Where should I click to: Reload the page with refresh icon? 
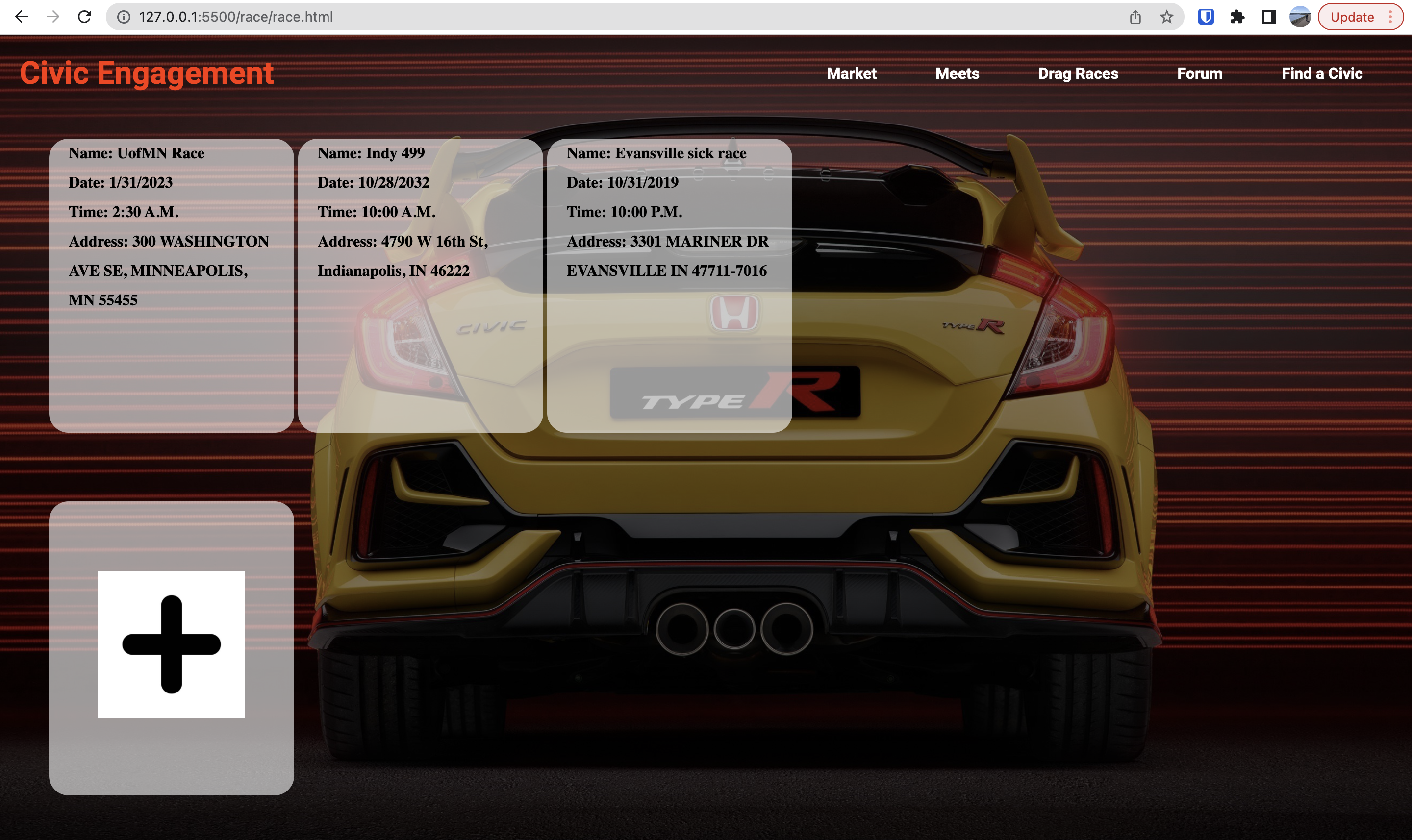pyautogui.click(x=84, y=17)
